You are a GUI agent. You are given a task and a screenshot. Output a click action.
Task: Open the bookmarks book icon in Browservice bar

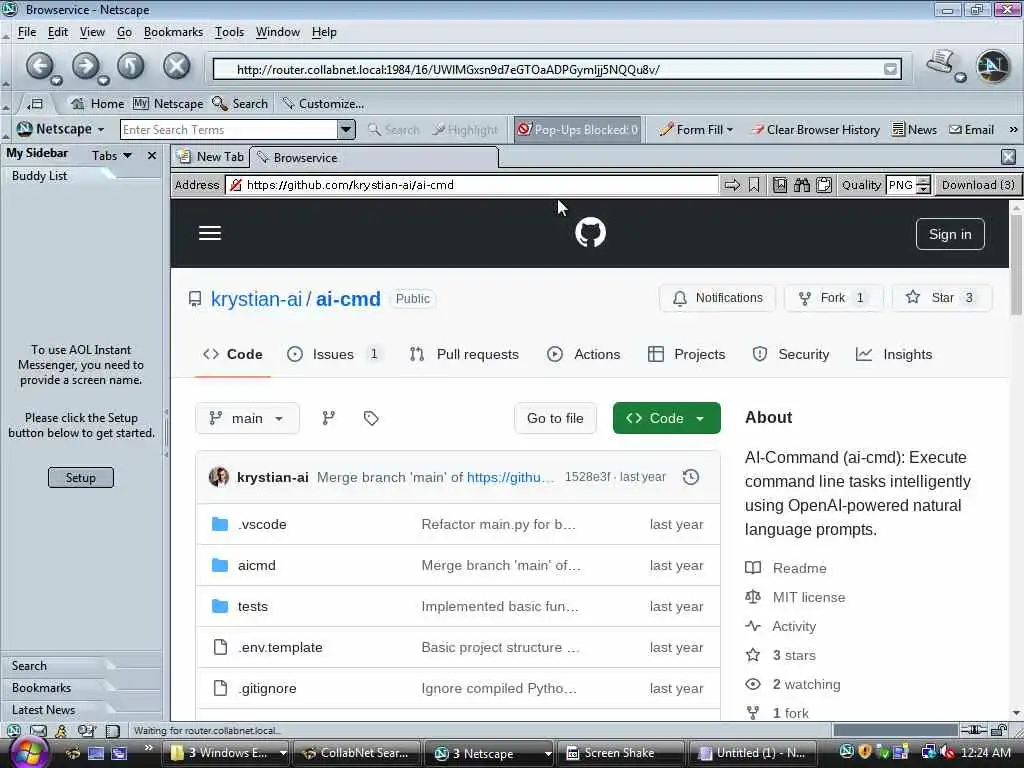pos(780,185)
